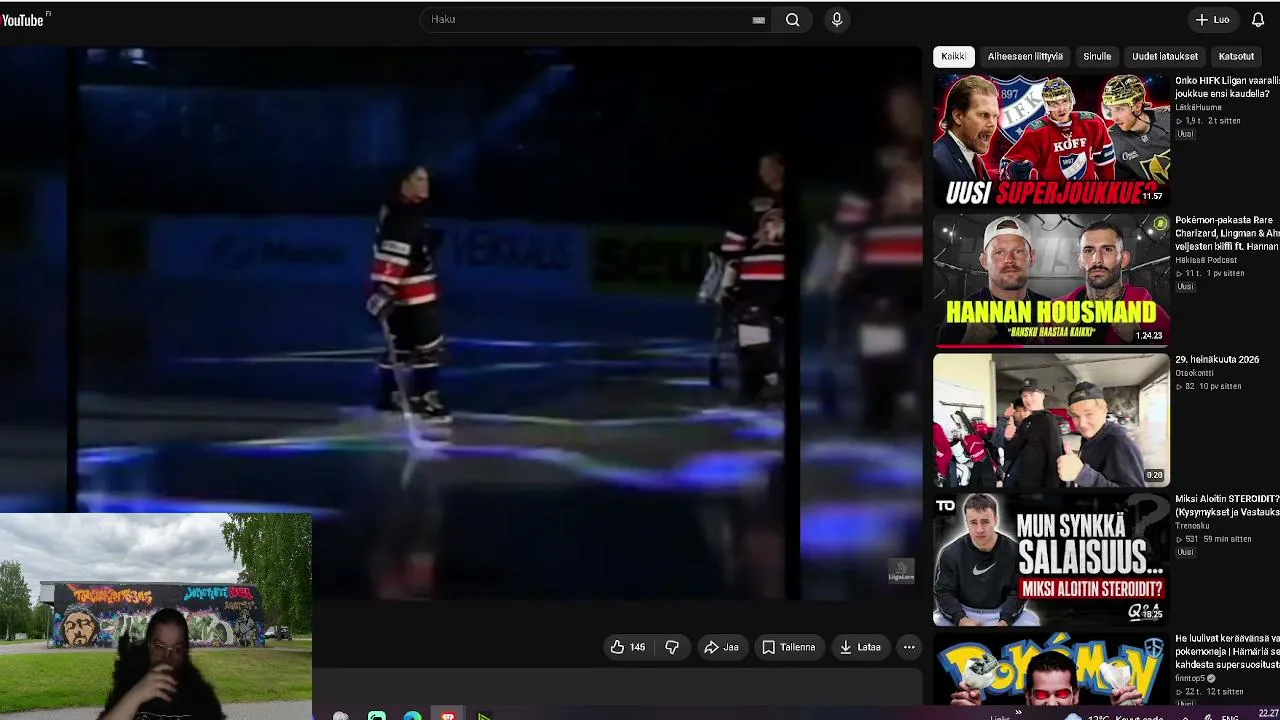
Task: Open '29. heinäkuuta 2026' video title
Action: (x=1217, y=360)
